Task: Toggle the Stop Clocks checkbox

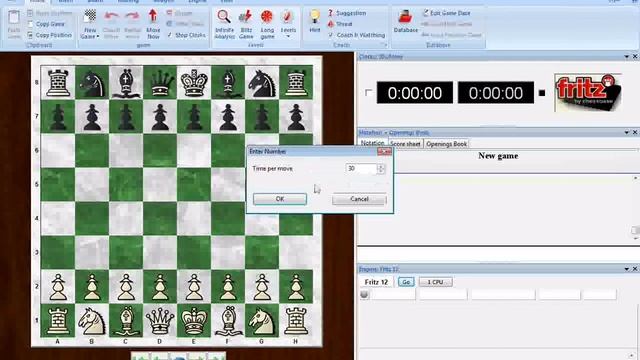Action: point(170,35)
